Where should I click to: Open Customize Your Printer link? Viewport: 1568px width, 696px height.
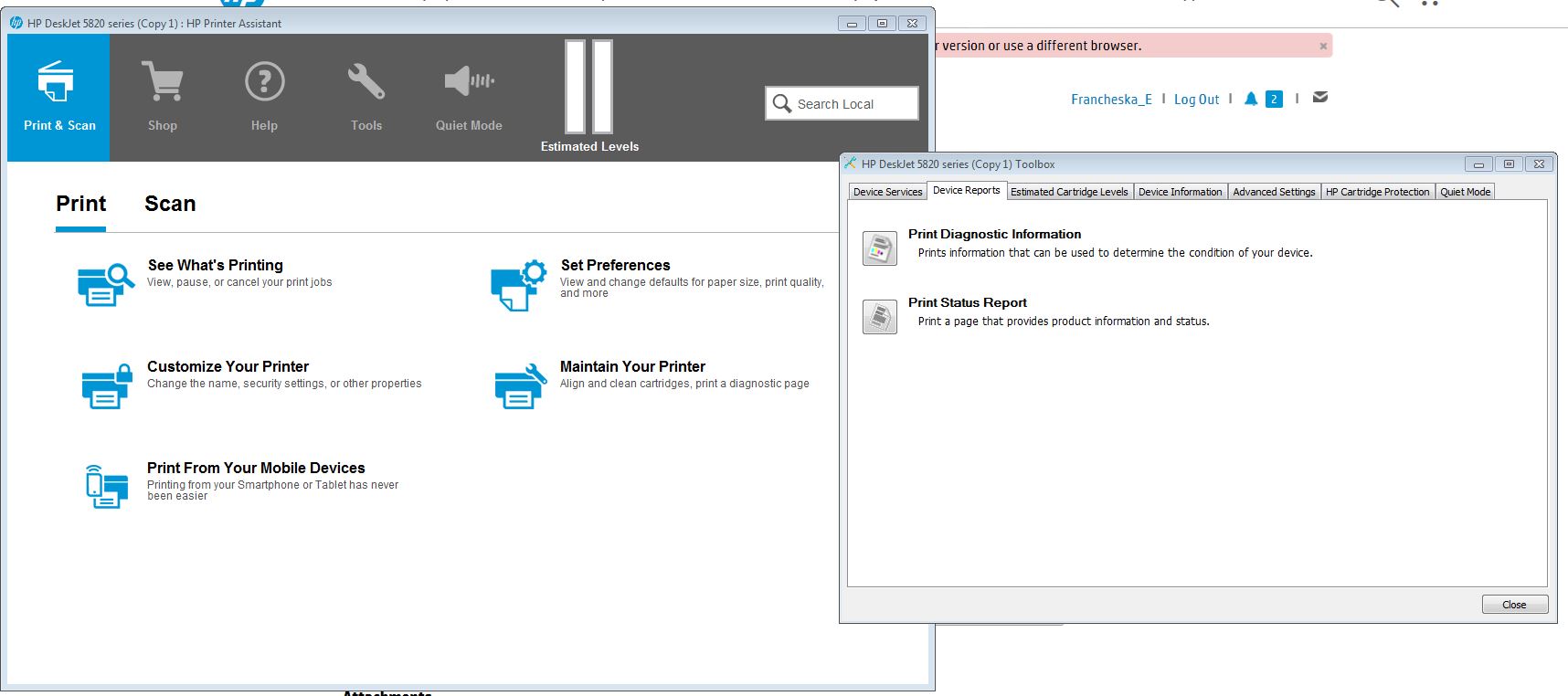(228, 366)
